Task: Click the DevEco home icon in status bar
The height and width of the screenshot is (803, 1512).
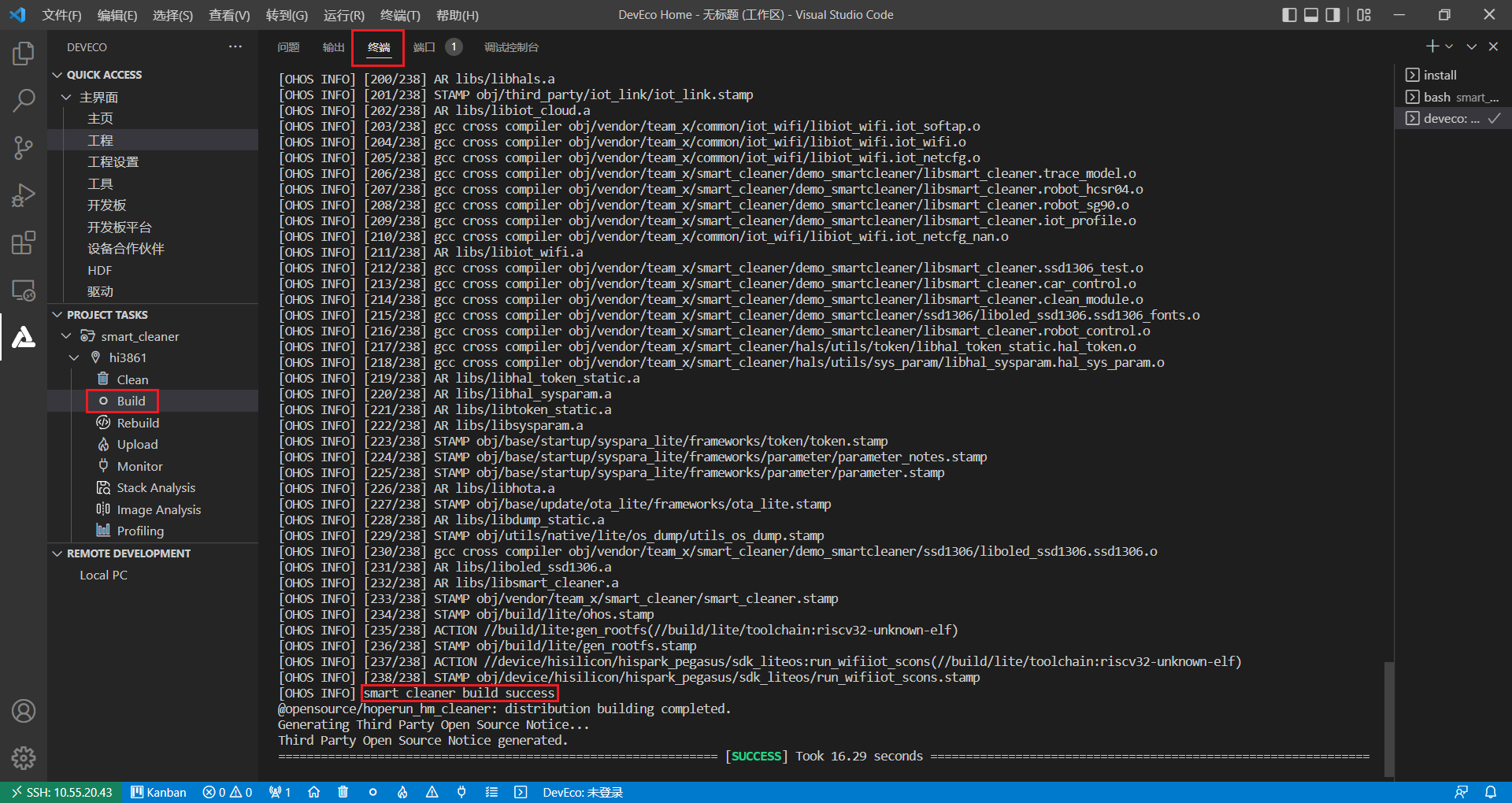Action: (313, 792)
